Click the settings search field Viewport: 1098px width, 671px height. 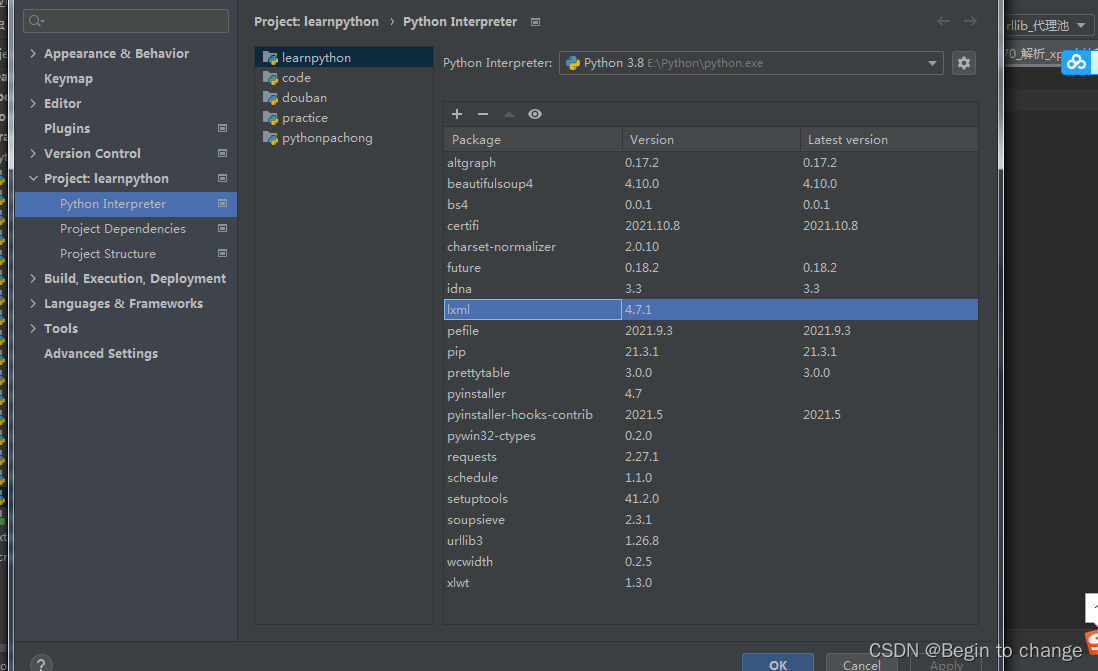point(126,21)
